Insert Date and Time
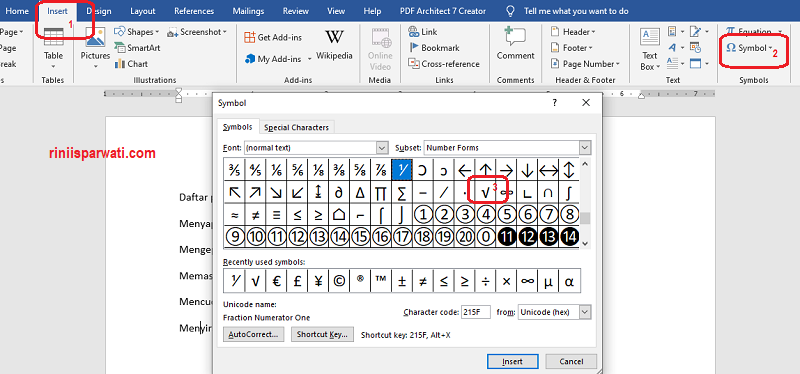Screen dimensions: 800x374 (695, 48)
